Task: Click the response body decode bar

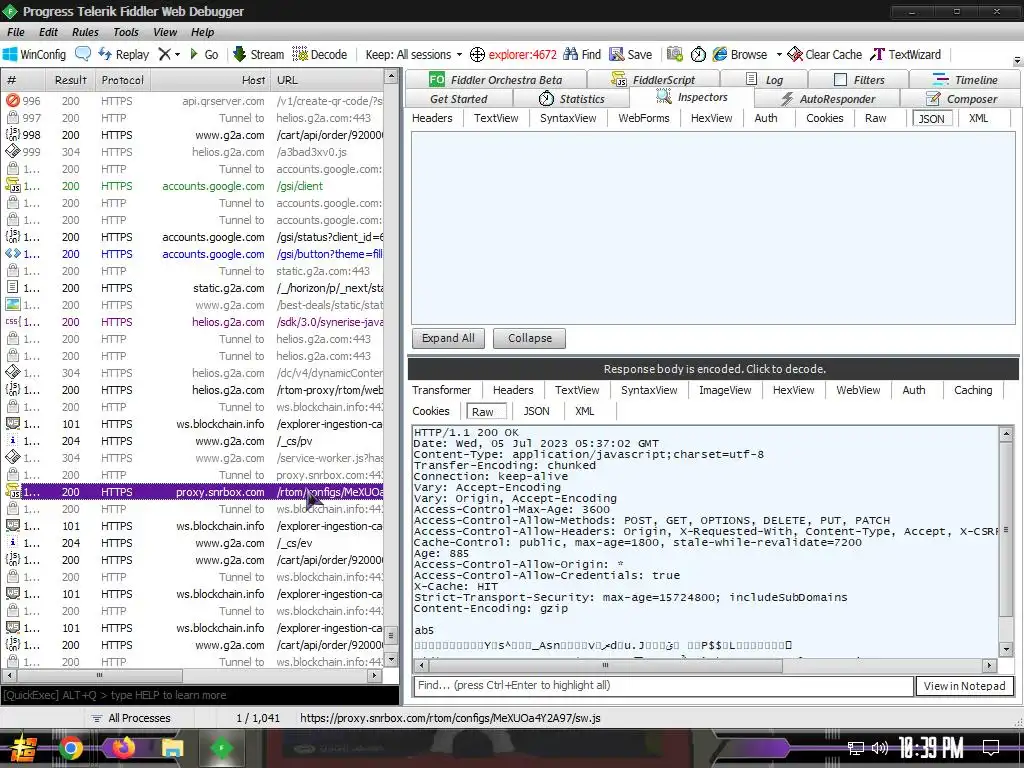Action: [713, 369]
